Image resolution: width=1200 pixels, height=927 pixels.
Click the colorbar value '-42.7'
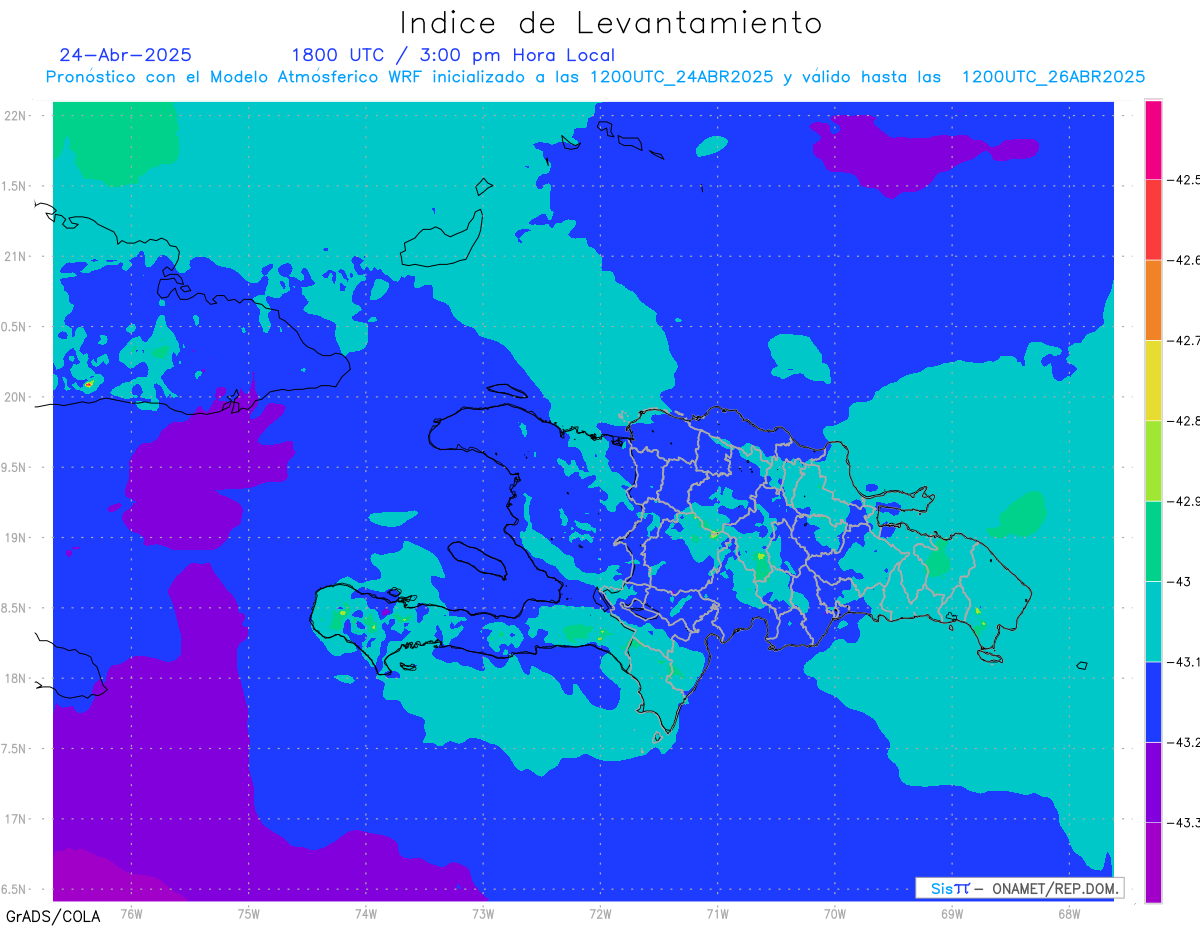point(1185,341)
